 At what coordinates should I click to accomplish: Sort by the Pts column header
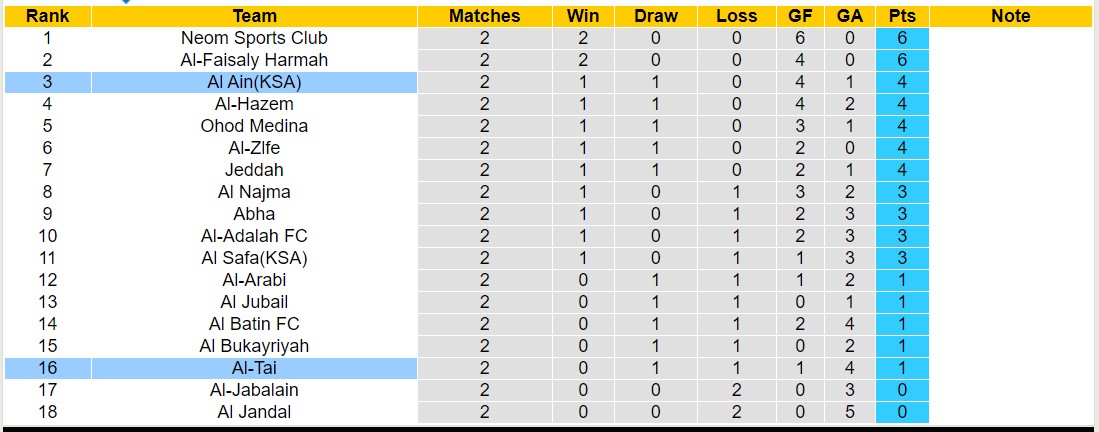(902, 16)
